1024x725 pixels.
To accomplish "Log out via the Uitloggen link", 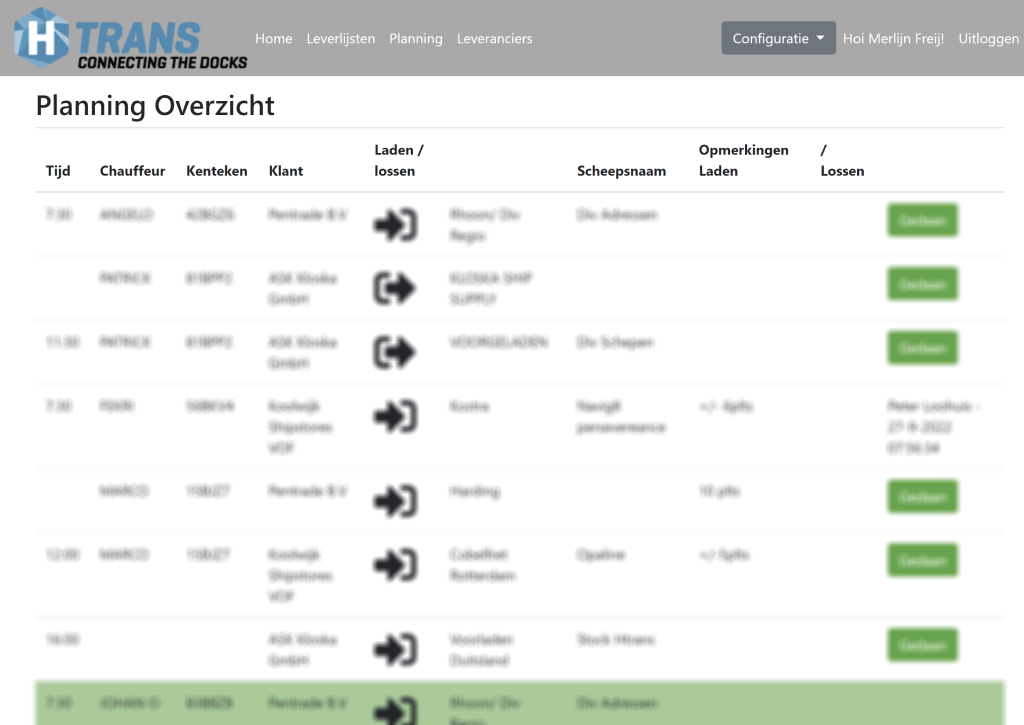I will click(x=988, y=39).
